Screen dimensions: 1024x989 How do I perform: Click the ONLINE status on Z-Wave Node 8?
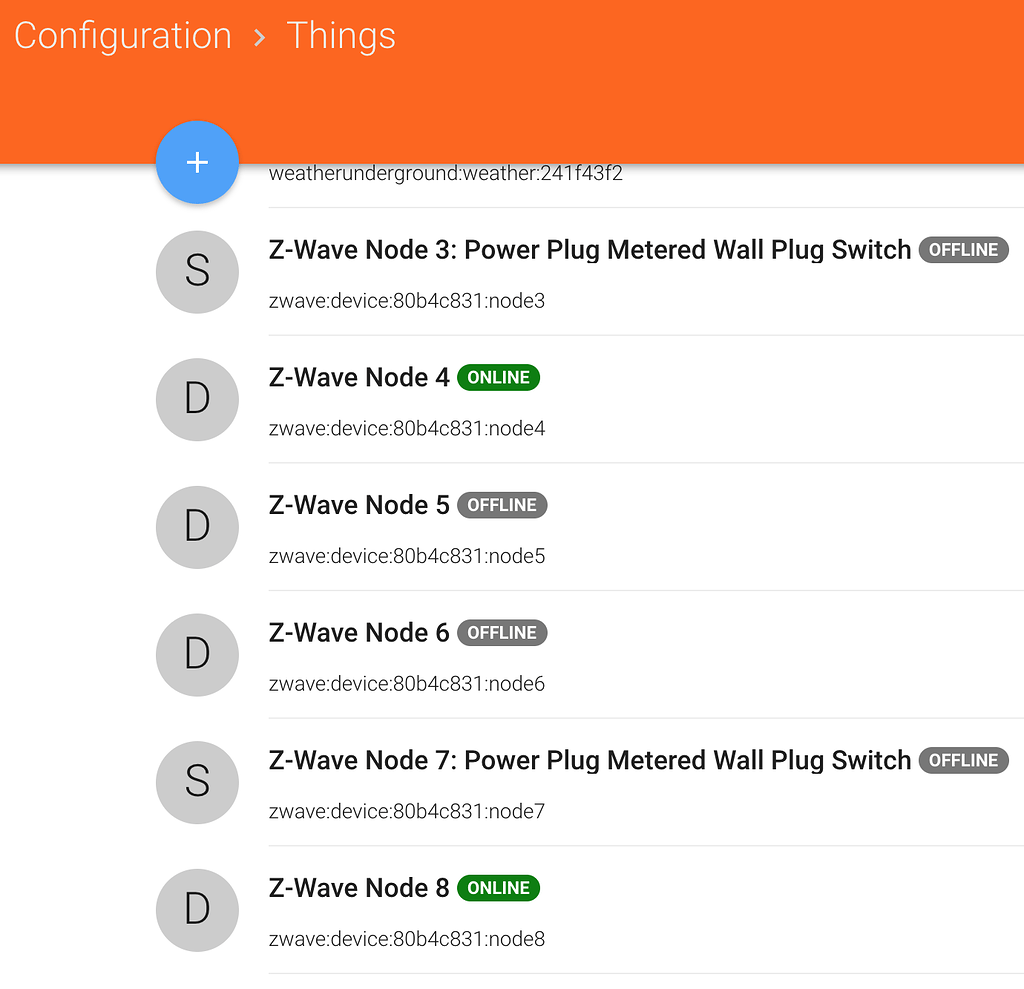pyautogui.click(x=498, y=887)
